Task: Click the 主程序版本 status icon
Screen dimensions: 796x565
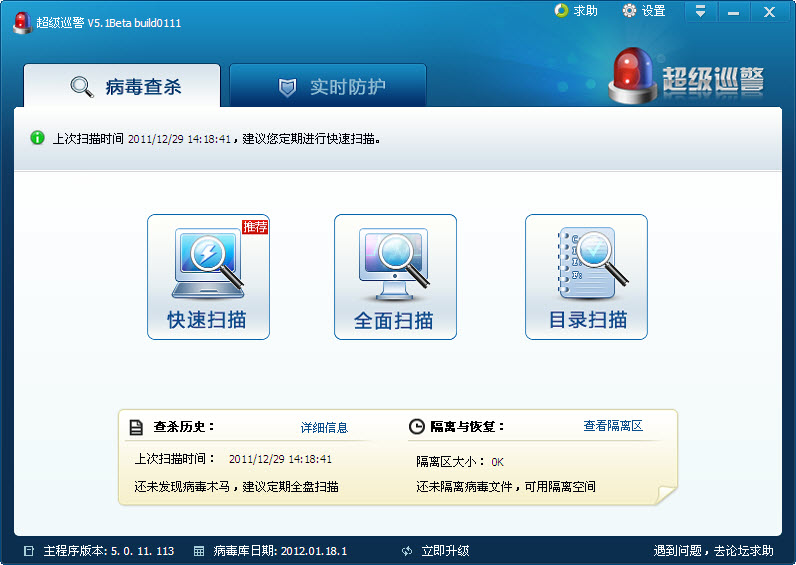Action: tap(29, 551)
